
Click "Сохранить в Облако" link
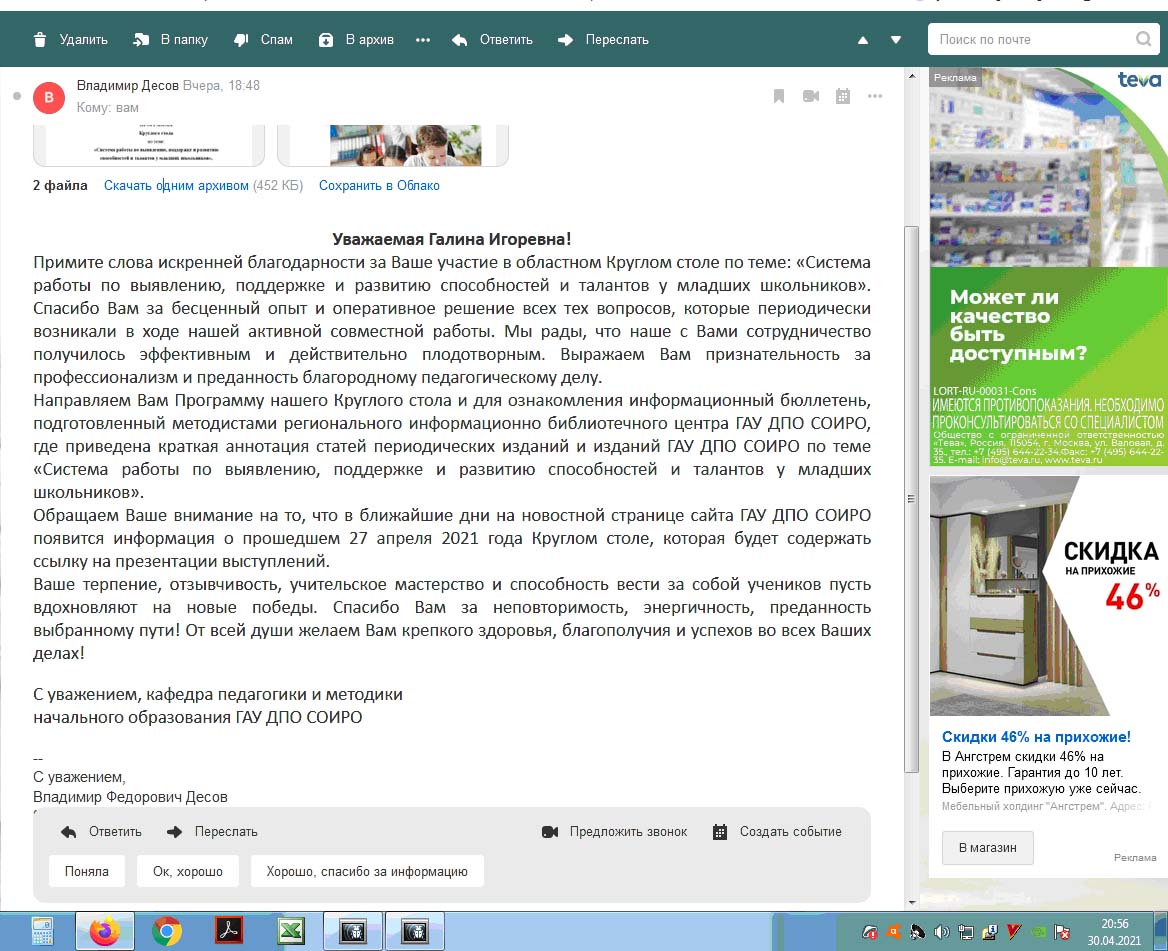click(x=379, y=185)
